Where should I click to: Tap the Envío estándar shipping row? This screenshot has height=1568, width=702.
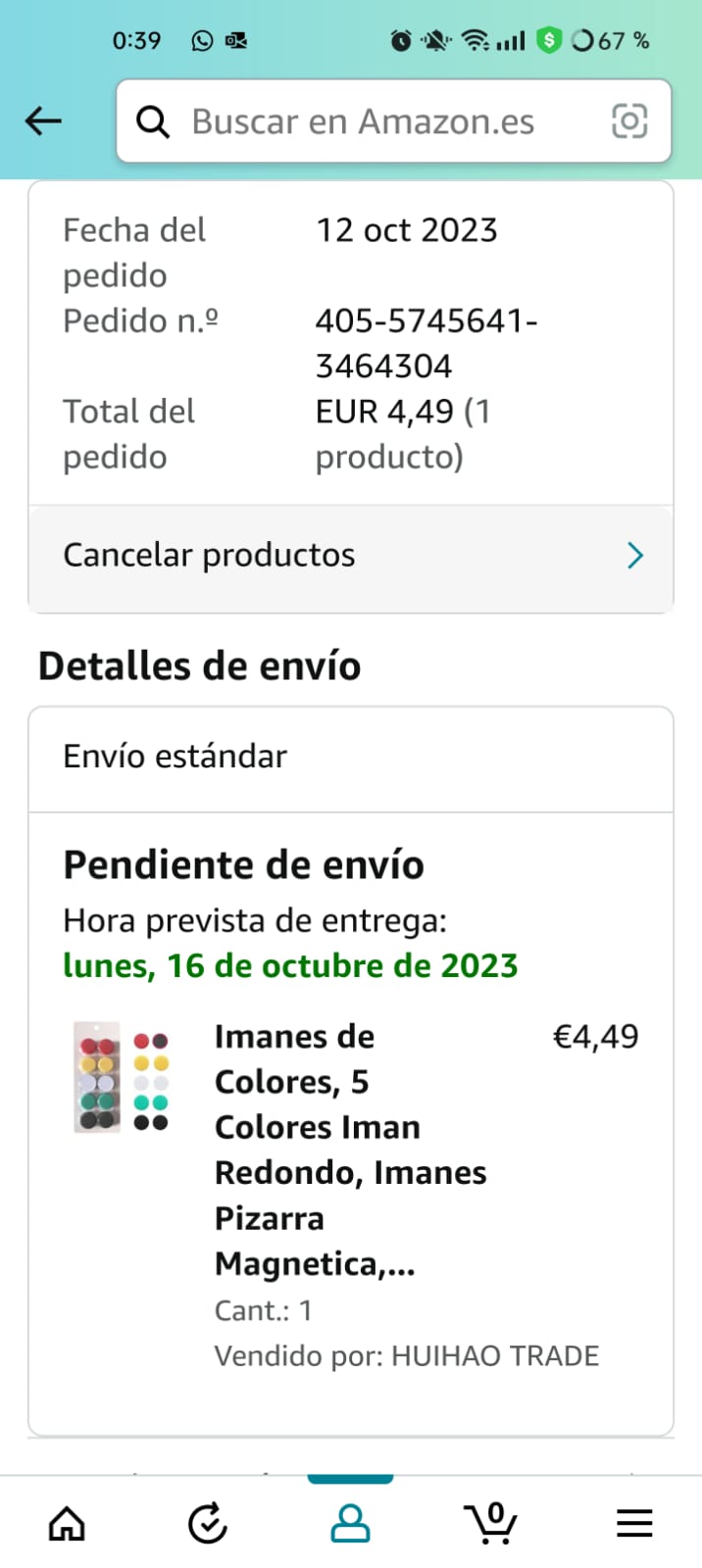click(x=175, y=757)
